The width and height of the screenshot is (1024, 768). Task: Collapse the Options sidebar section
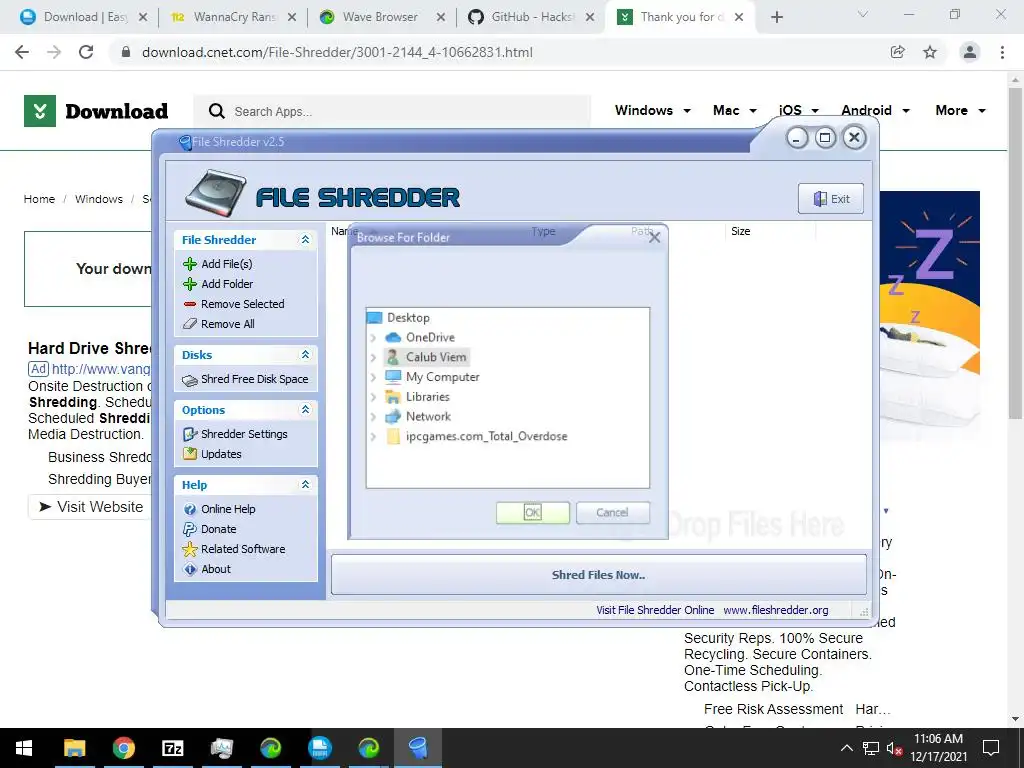(x=305, y=409)
